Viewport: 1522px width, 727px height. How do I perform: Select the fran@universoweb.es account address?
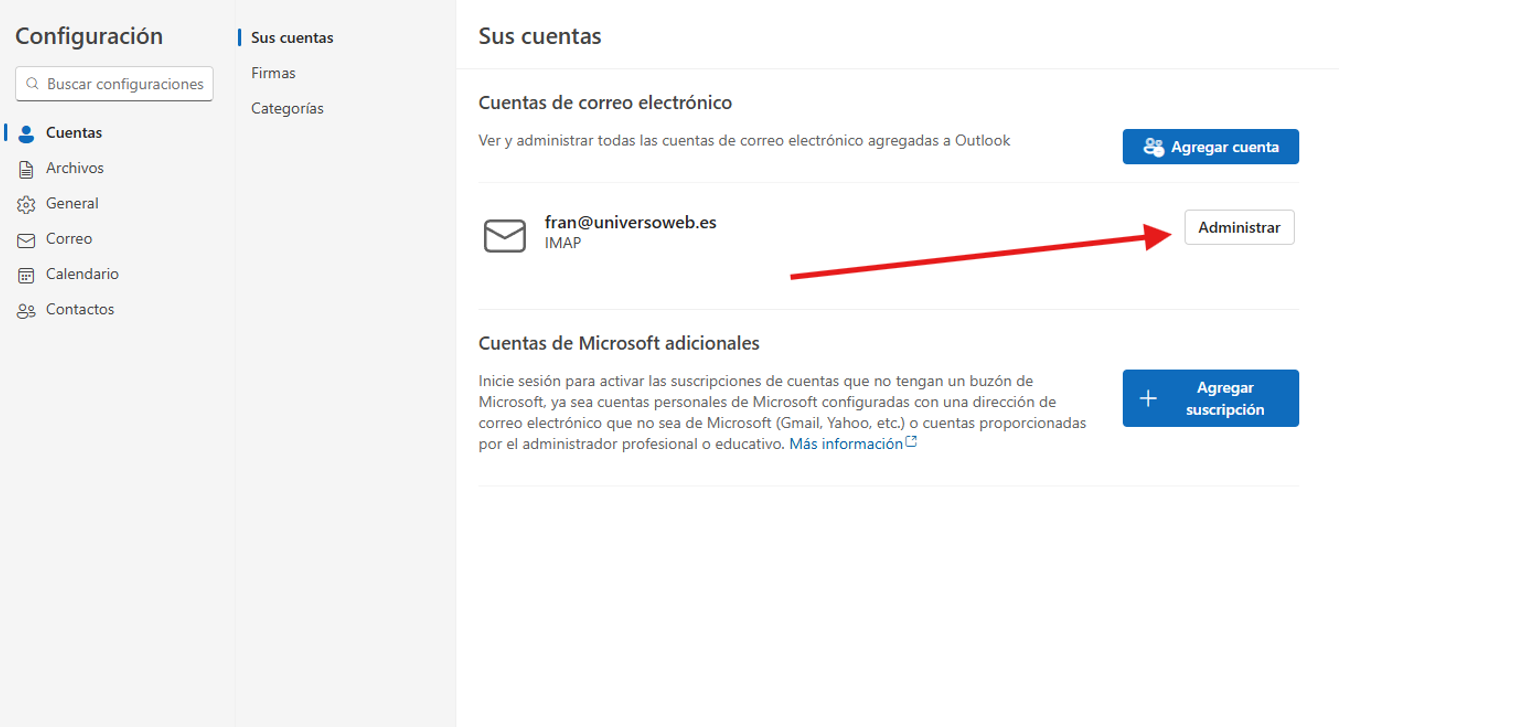coord(630,223)
